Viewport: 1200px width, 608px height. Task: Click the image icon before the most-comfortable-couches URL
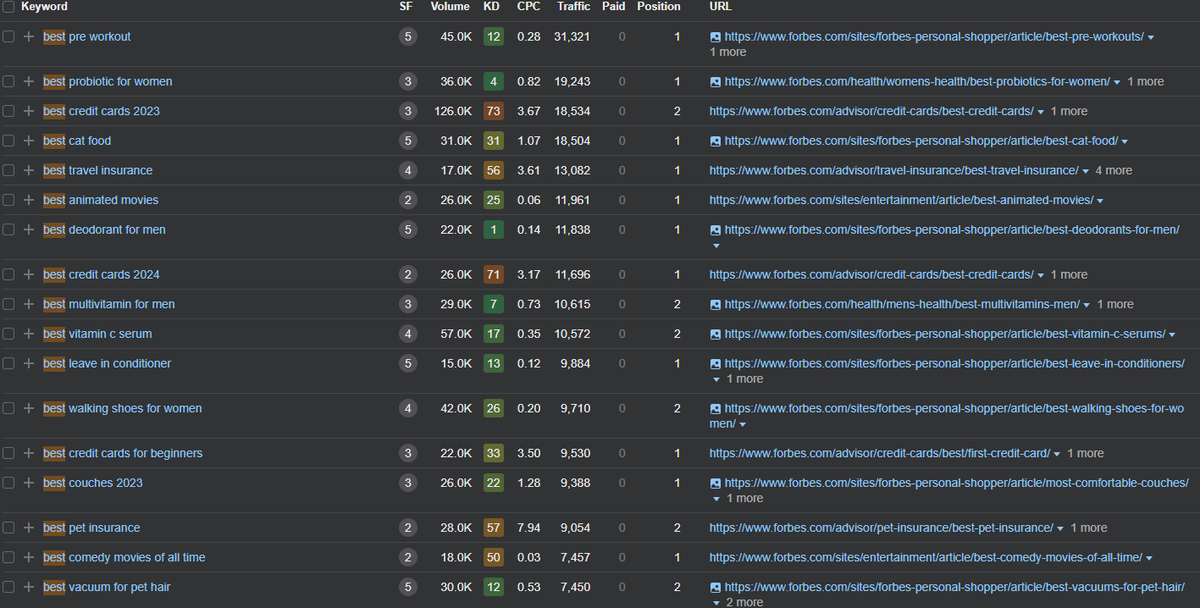[715, 483]
